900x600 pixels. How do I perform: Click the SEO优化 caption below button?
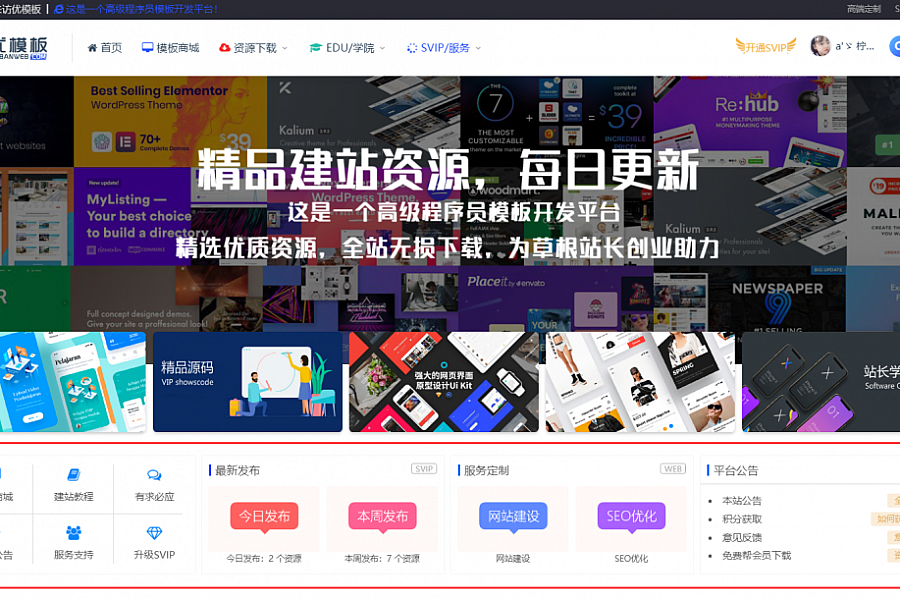(631, 559)
